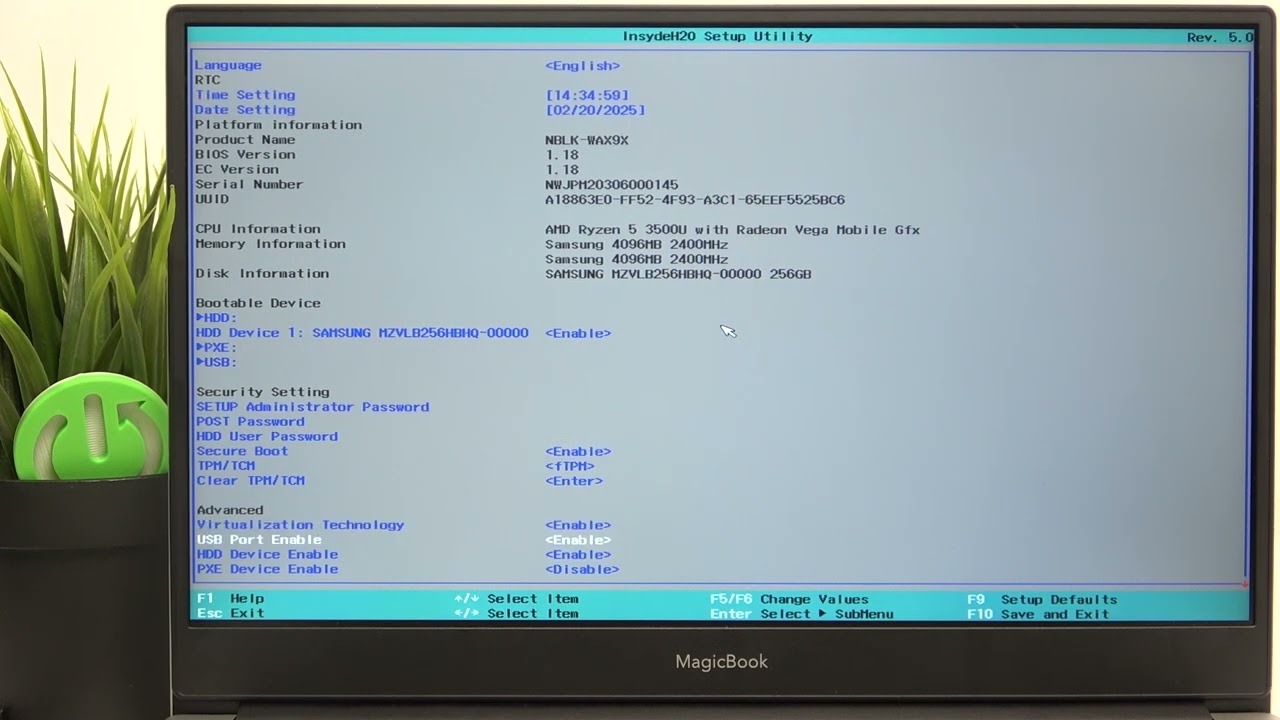
Task: Open the <English> language value
Action: coord(582,66)
